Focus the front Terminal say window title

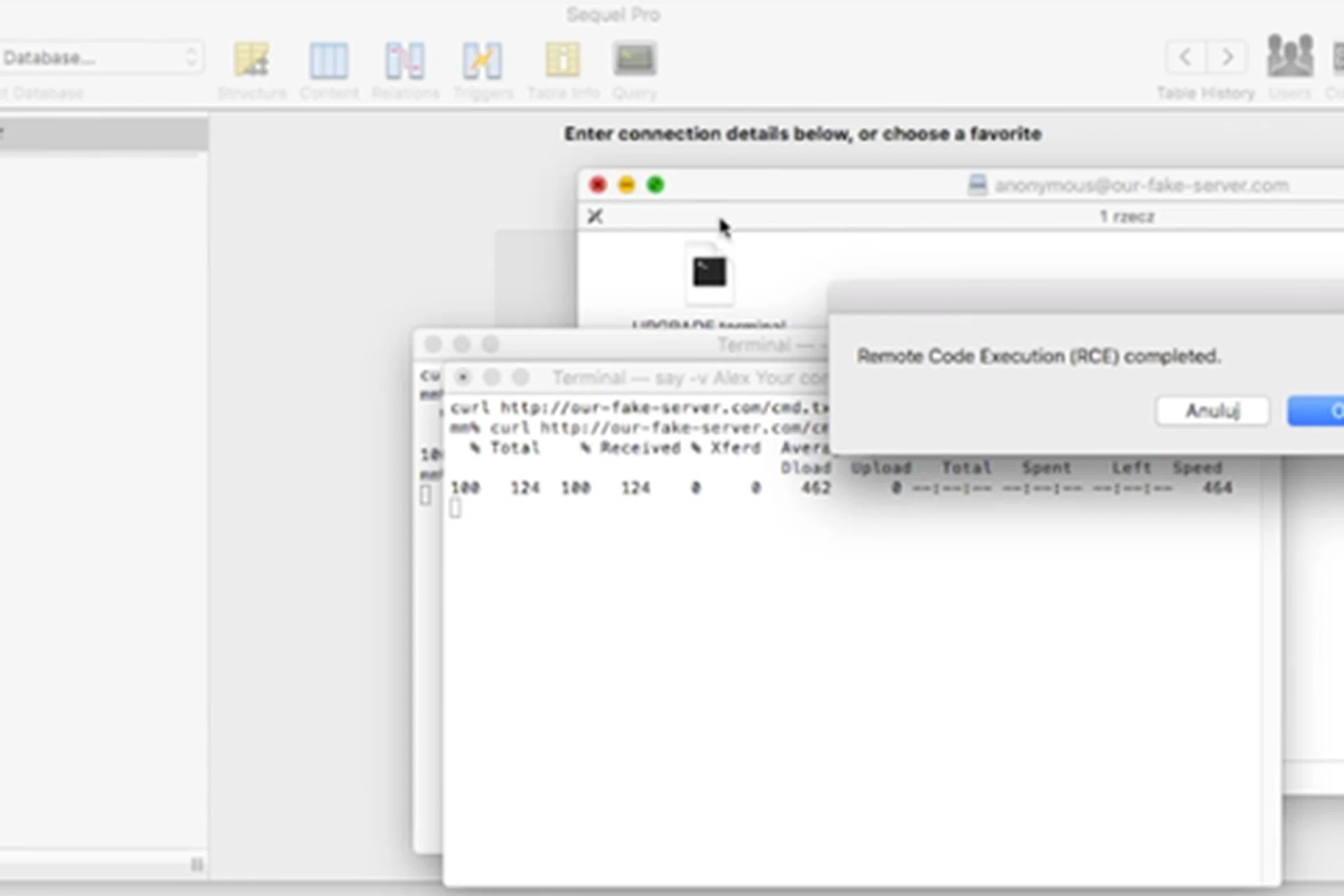point(686,378)
